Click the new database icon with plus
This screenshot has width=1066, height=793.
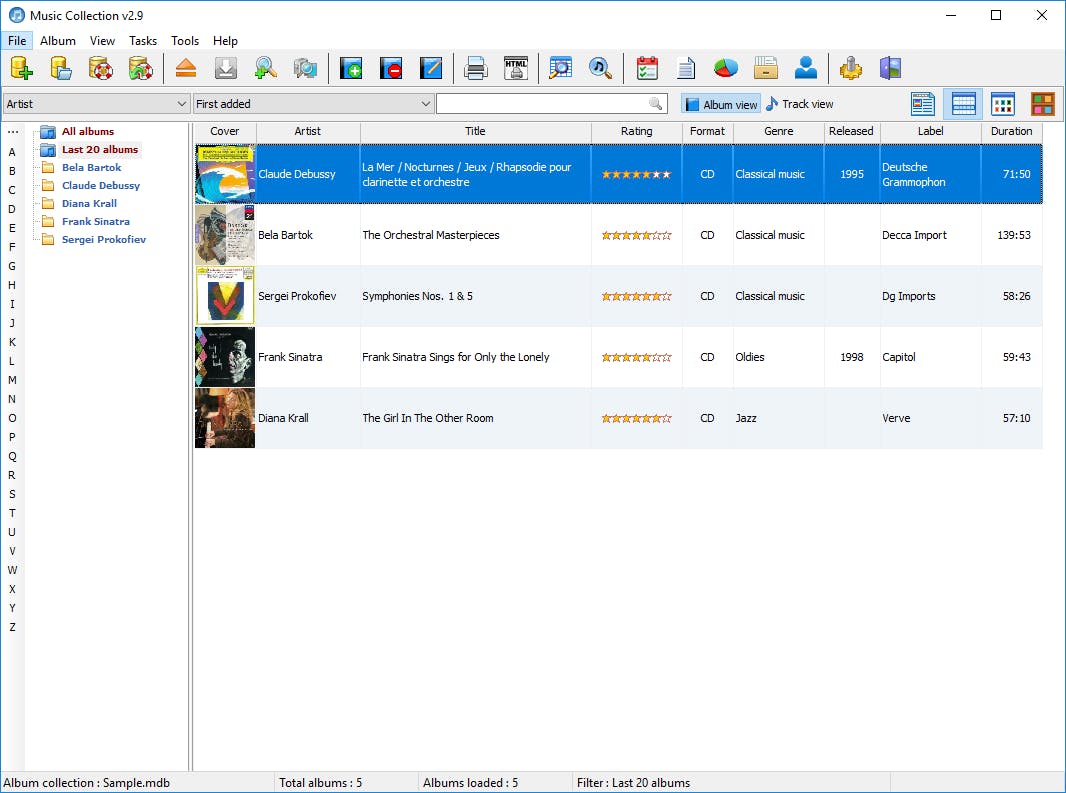pyautogui.click(x=21, y=68)
